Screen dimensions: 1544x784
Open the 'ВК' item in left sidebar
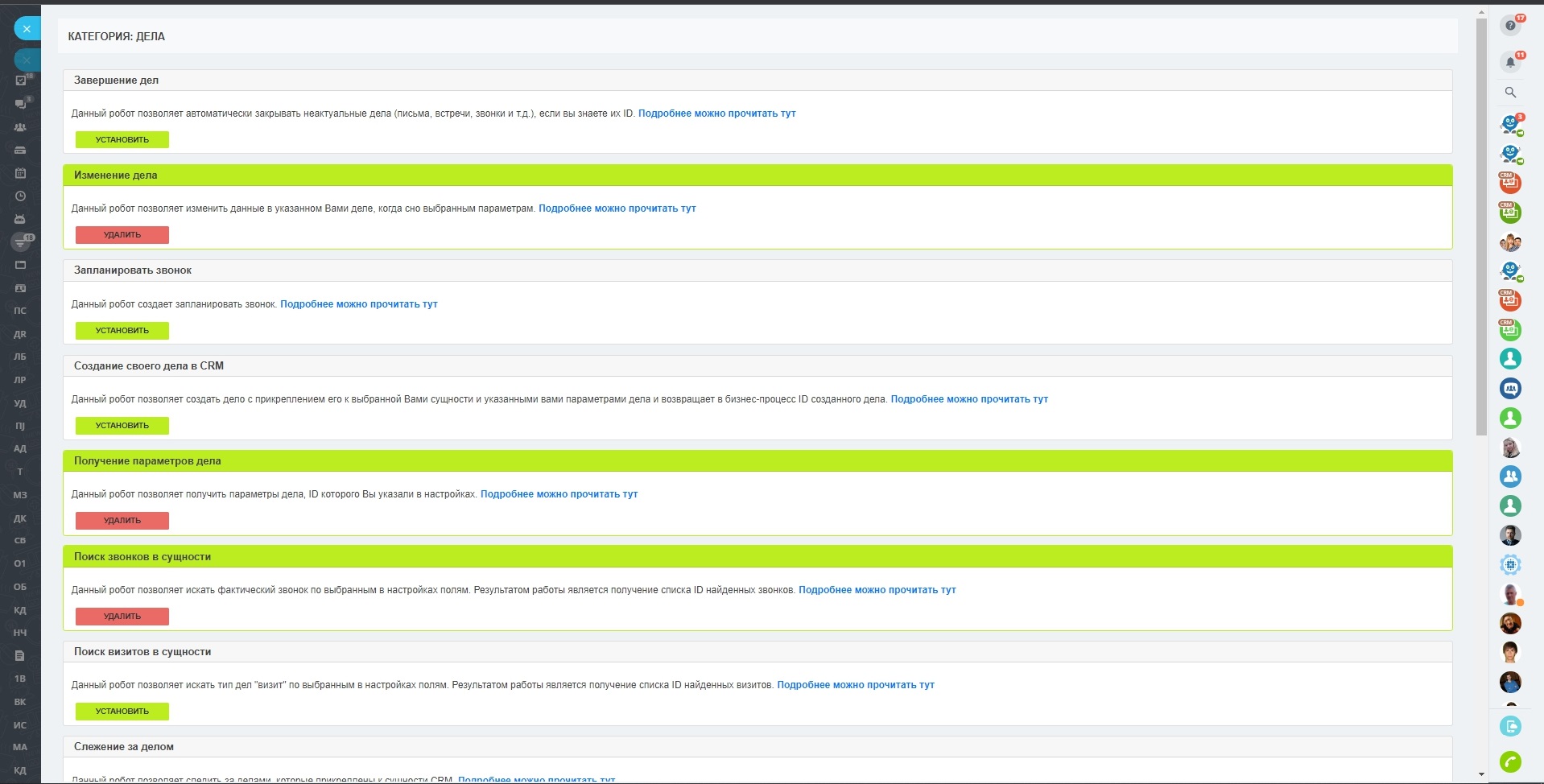20,702
